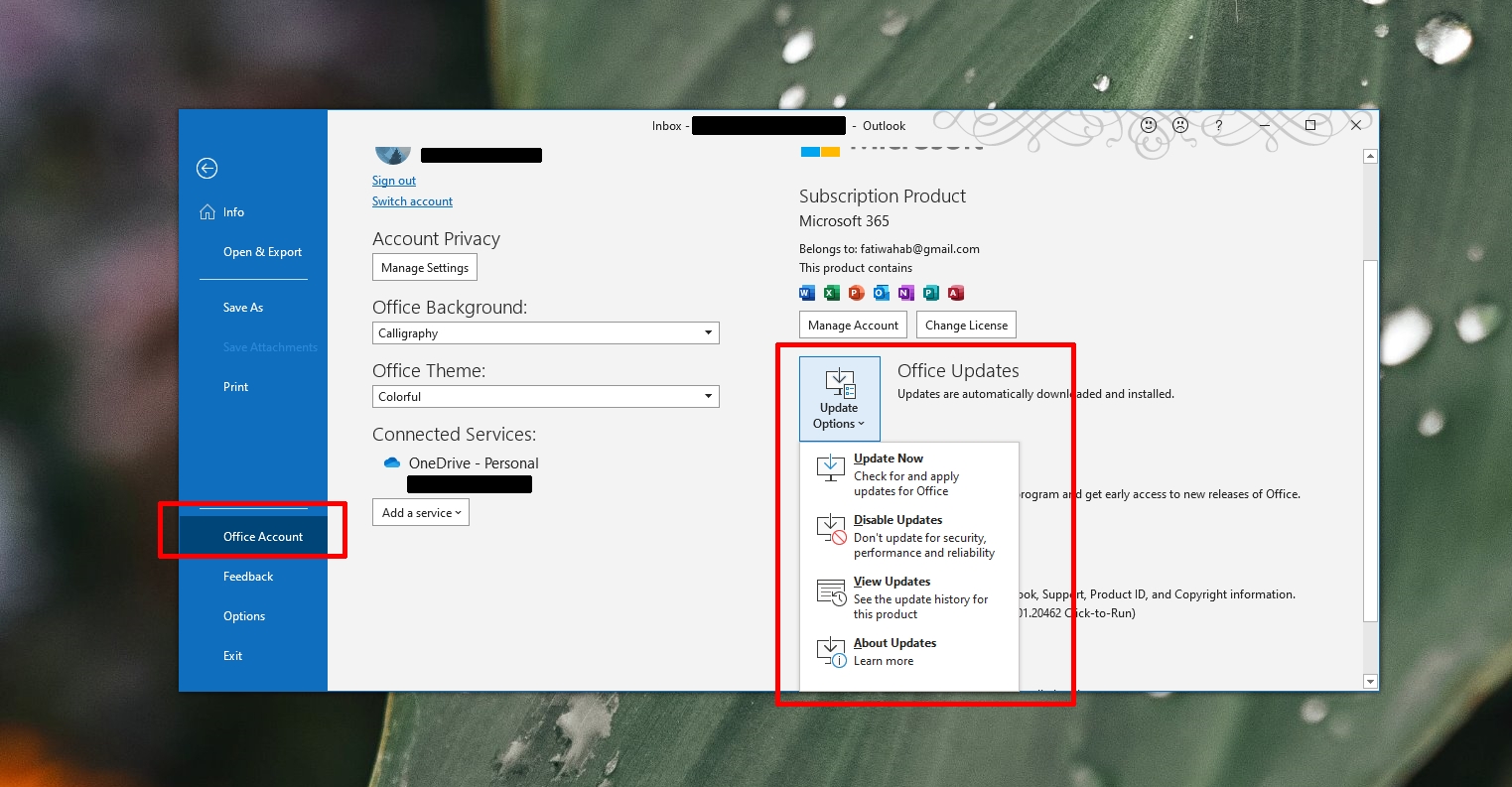The width and height of the screenshot is (1512, 787).
Task: Click the frowning face icon in the title bar
Action: 1179,125
